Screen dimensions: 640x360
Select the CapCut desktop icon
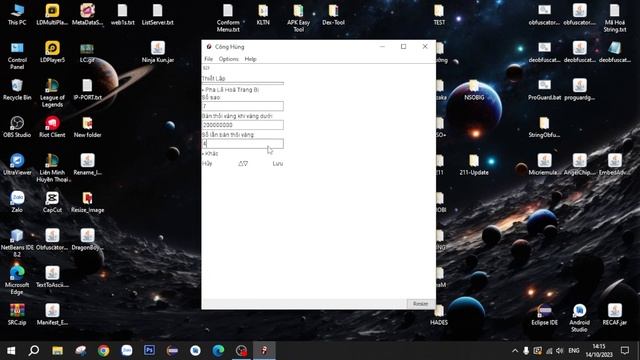coord(52,202)
